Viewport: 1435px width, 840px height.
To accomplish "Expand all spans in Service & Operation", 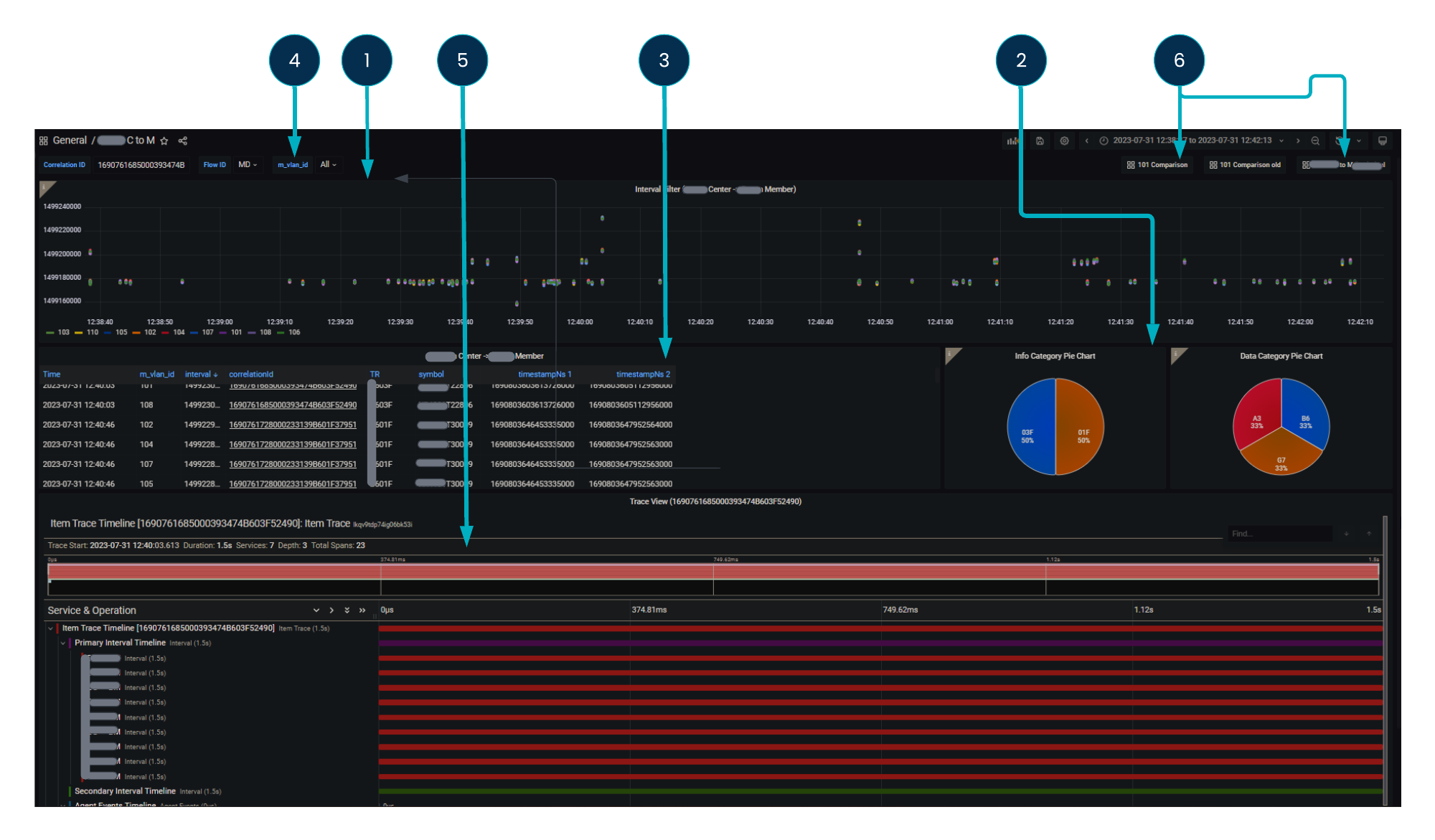I will click(347, 610).
